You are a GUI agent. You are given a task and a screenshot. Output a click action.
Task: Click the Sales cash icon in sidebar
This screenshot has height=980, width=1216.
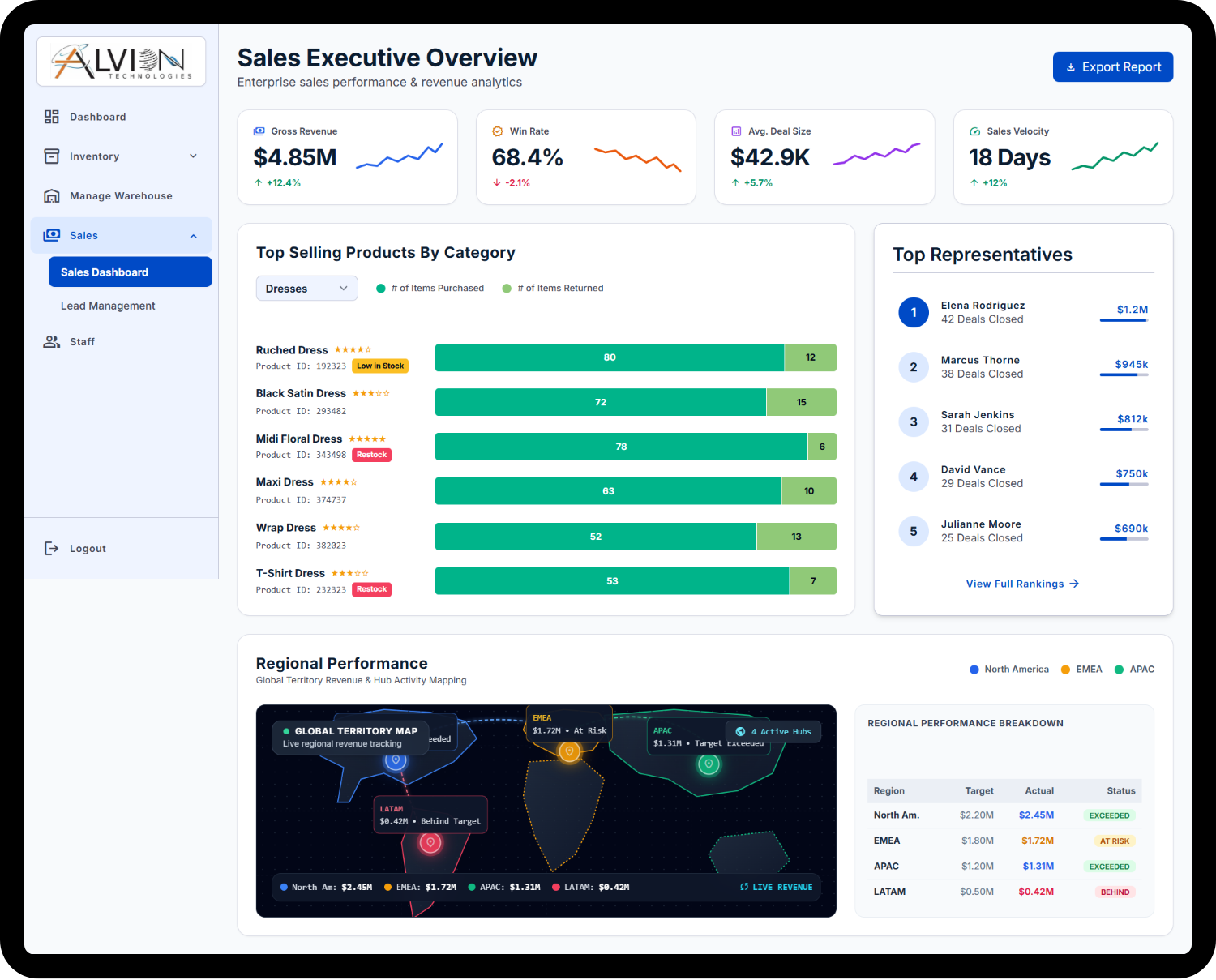(52, 235)
